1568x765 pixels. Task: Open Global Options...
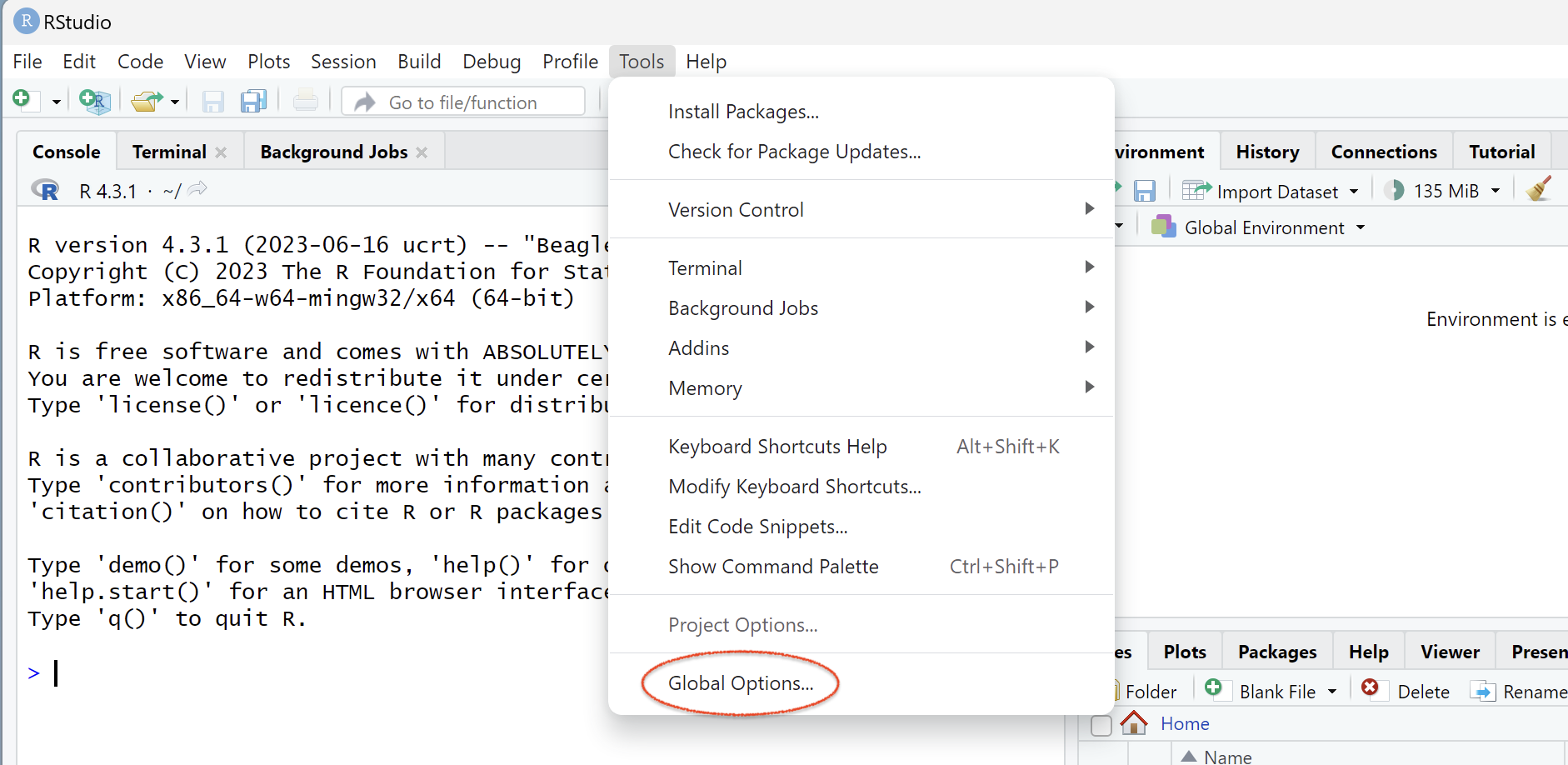(x=861, y=683)
